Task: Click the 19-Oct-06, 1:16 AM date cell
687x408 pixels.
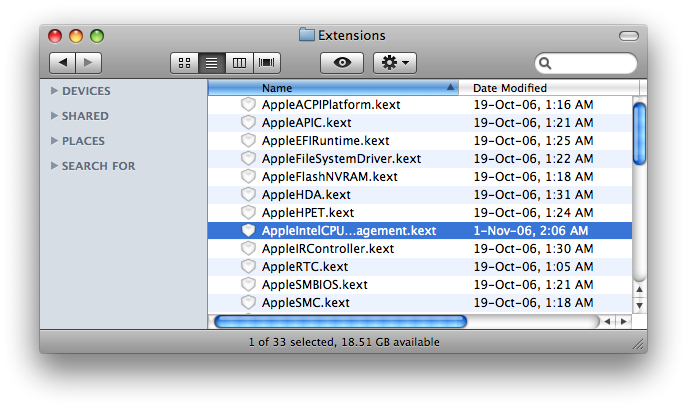Action: coord(534,105)
